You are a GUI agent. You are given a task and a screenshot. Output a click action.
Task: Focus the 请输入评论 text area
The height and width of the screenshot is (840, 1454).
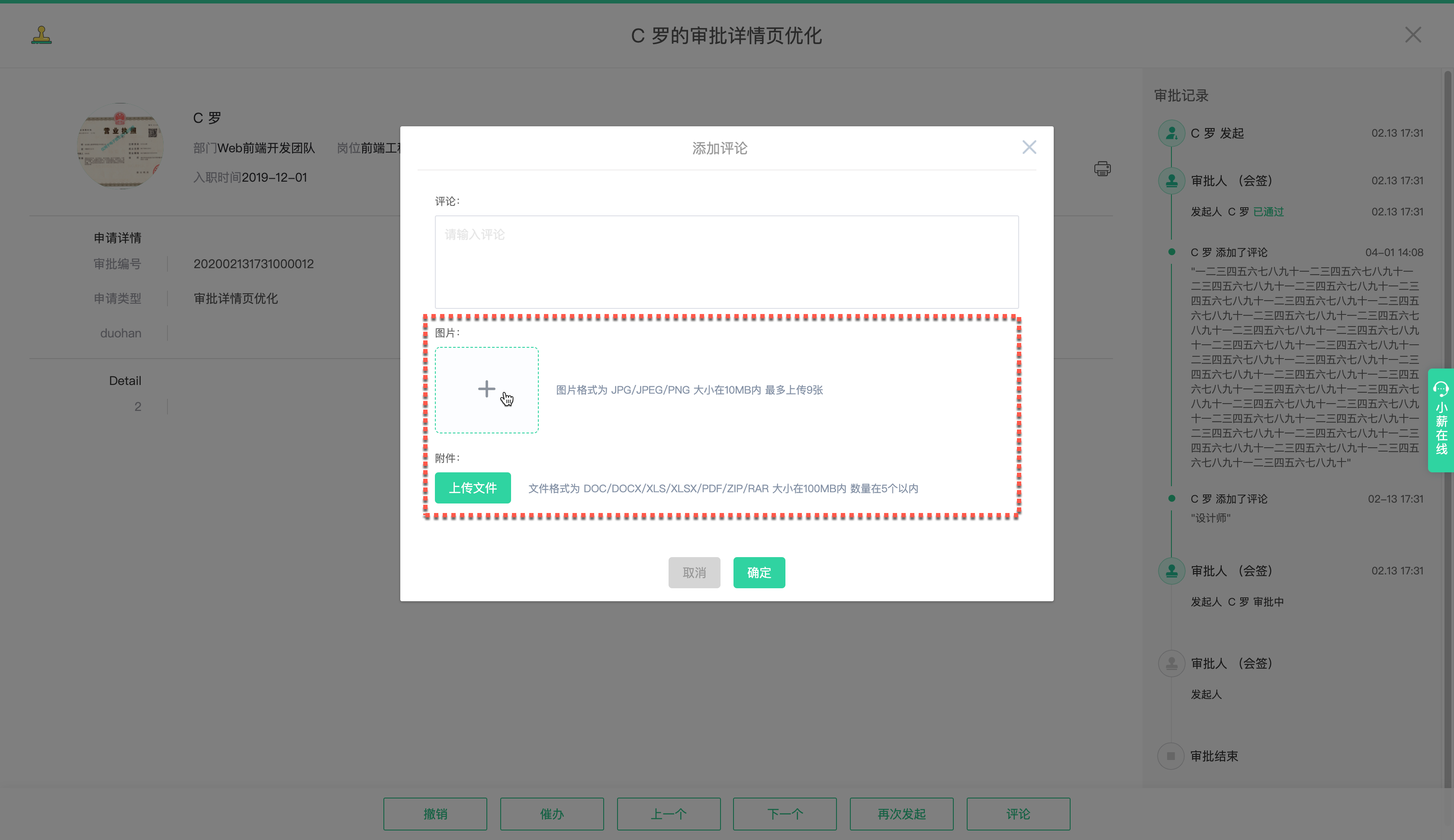(x=727, y=262)
